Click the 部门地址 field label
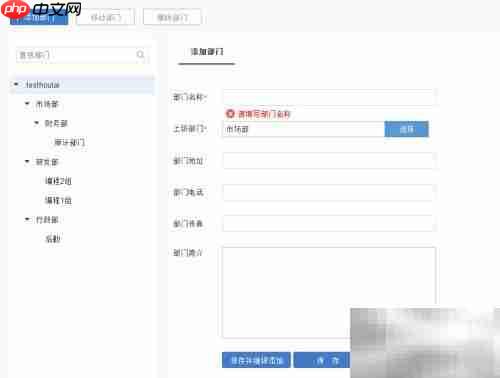This screenshot has width=500, height=378. [x=188, y=161]
